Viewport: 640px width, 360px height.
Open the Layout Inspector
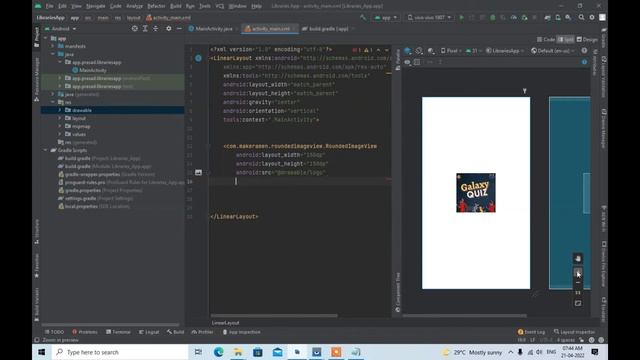coord(574,332)
